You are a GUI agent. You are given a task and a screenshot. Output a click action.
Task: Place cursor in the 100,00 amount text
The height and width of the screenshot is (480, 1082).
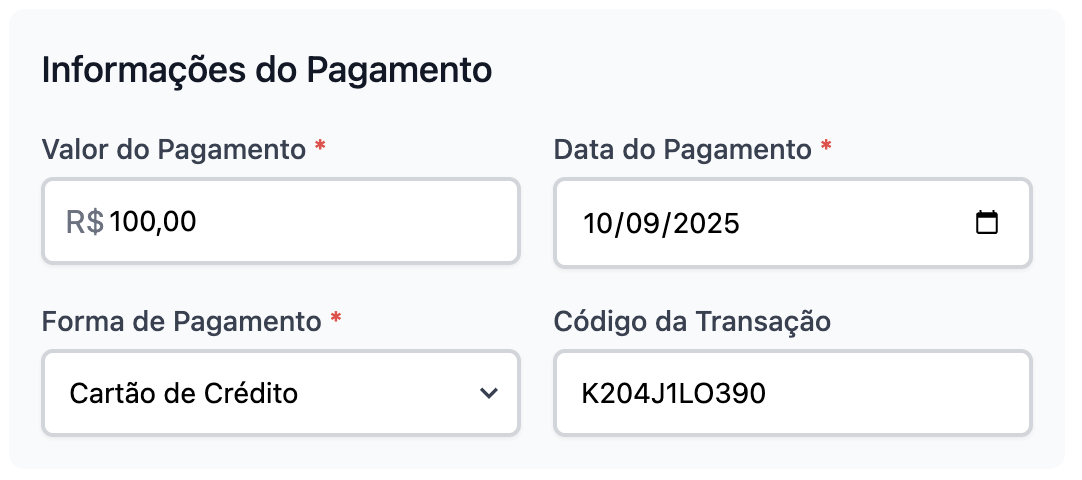[x=153, y=222]
